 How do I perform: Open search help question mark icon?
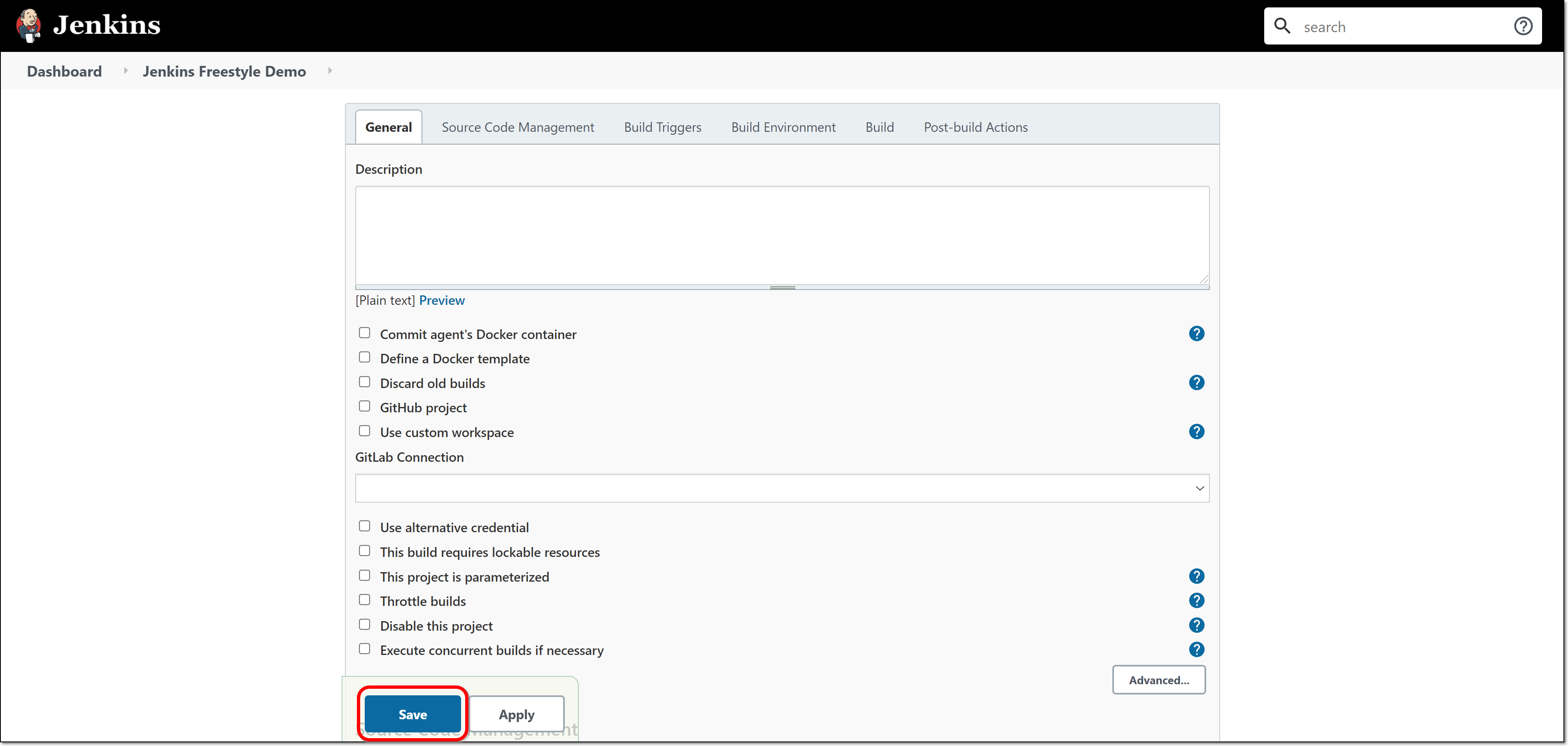click(1523, 26)
